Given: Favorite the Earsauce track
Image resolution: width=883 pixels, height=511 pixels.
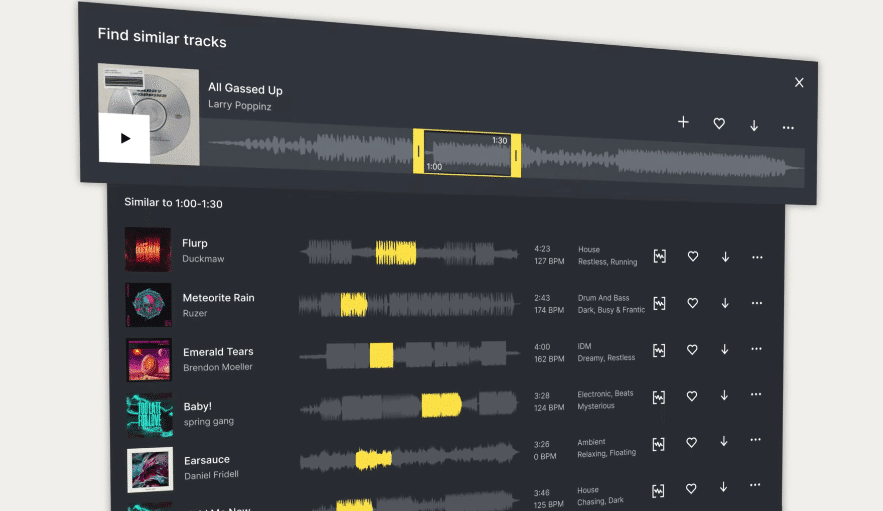Looking at the screenshot, I should pyautogui.click(x=691, y=443).
